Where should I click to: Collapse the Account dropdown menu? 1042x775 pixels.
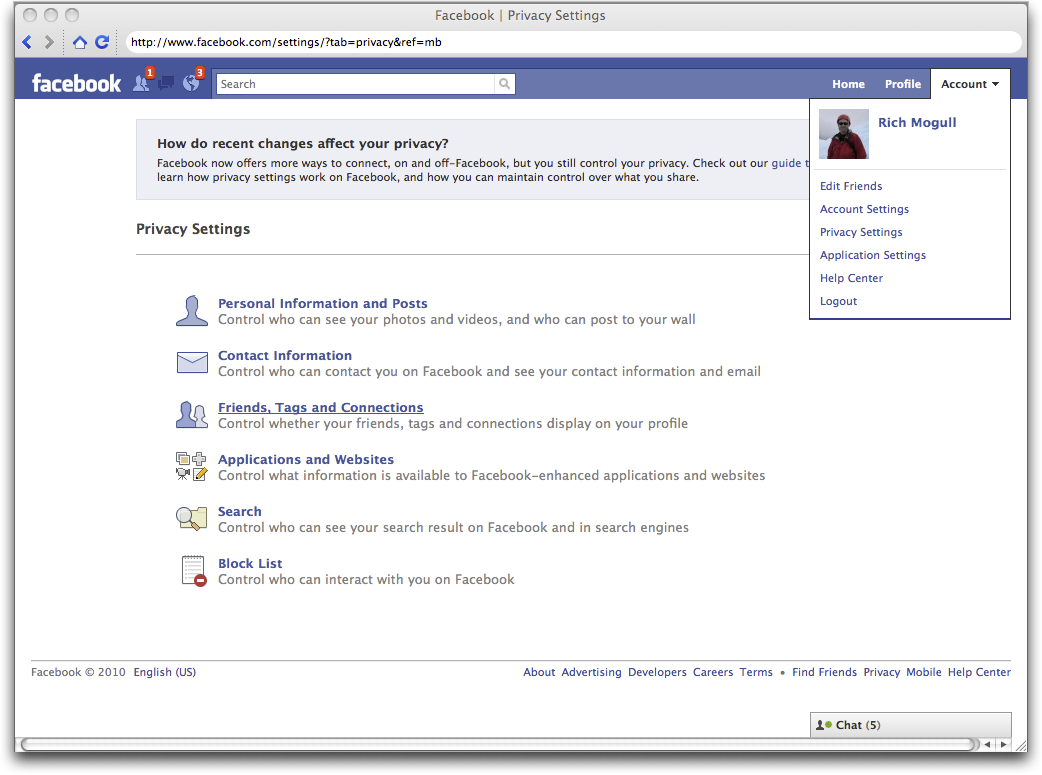[x=970, y=84]
